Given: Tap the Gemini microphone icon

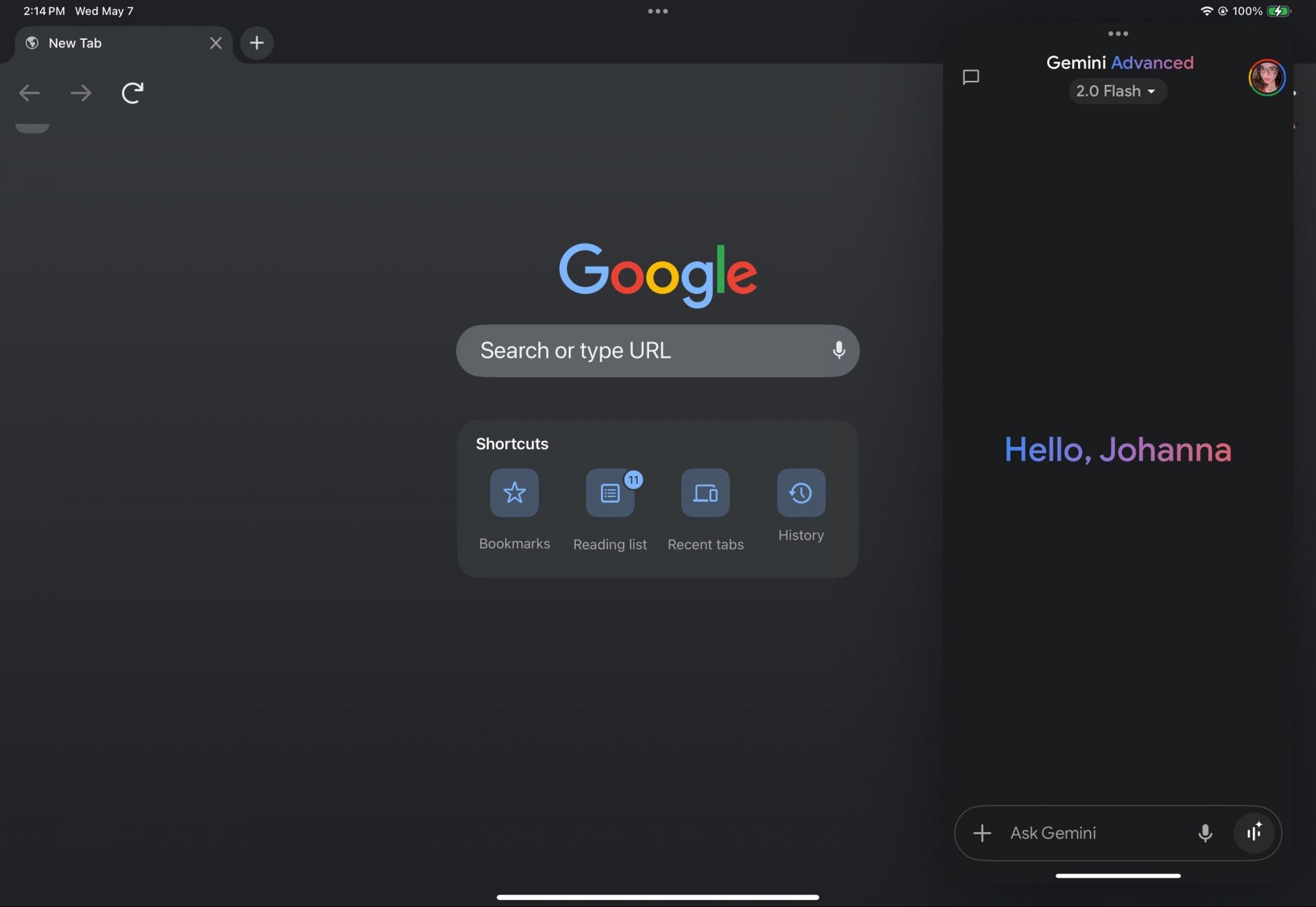Looking at the screenshot, I should 1205,833.
